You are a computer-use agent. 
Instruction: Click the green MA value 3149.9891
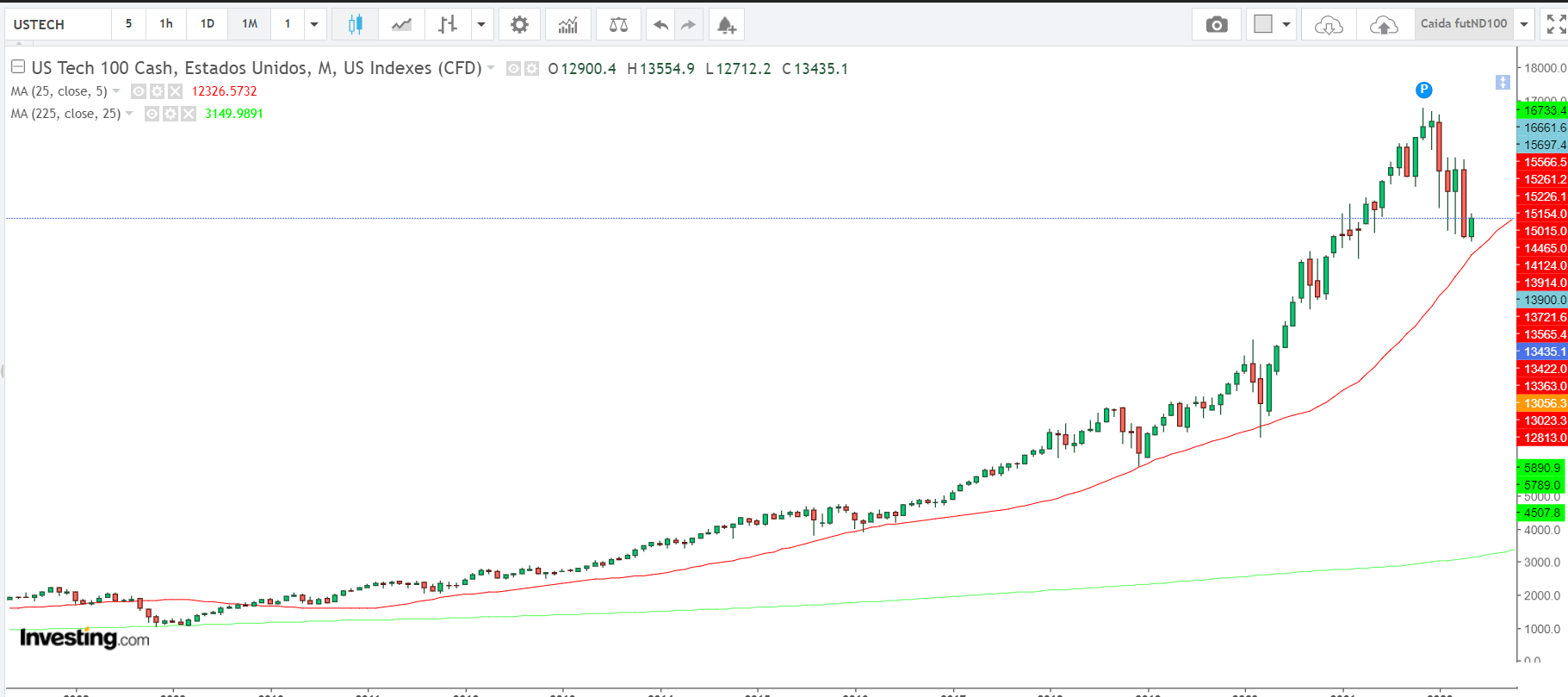coord(234,114)
